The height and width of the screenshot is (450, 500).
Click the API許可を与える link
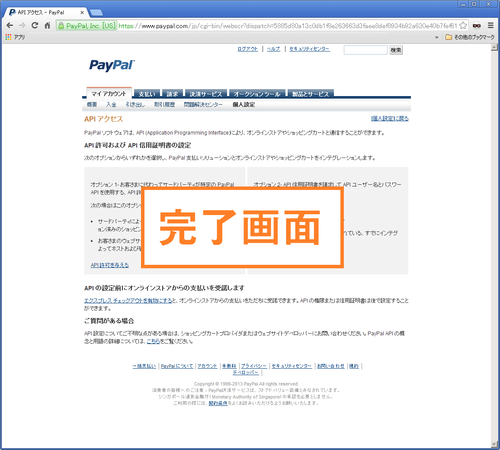click(x=110, y=265)
